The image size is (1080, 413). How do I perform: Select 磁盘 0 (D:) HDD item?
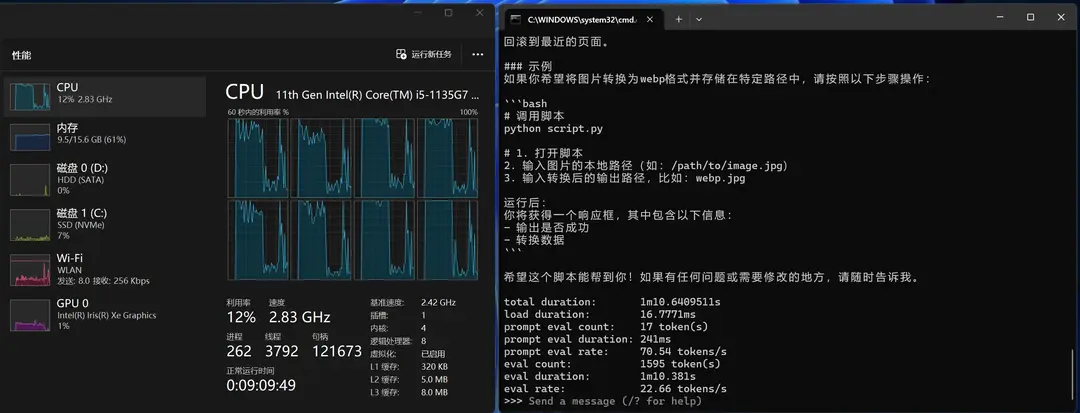105,179
